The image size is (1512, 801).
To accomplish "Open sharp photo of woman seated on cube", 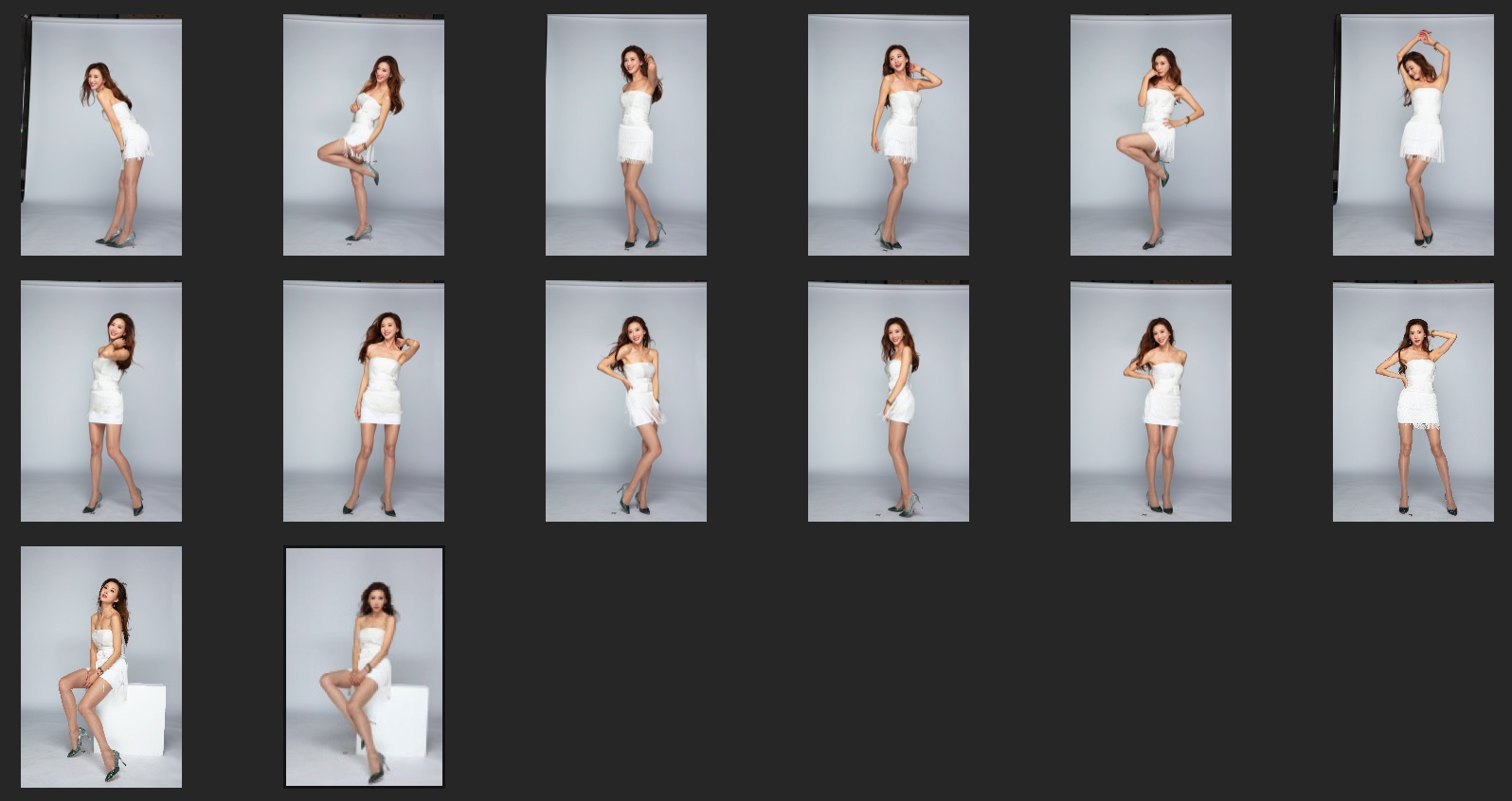I will click(x=101, y=667).
